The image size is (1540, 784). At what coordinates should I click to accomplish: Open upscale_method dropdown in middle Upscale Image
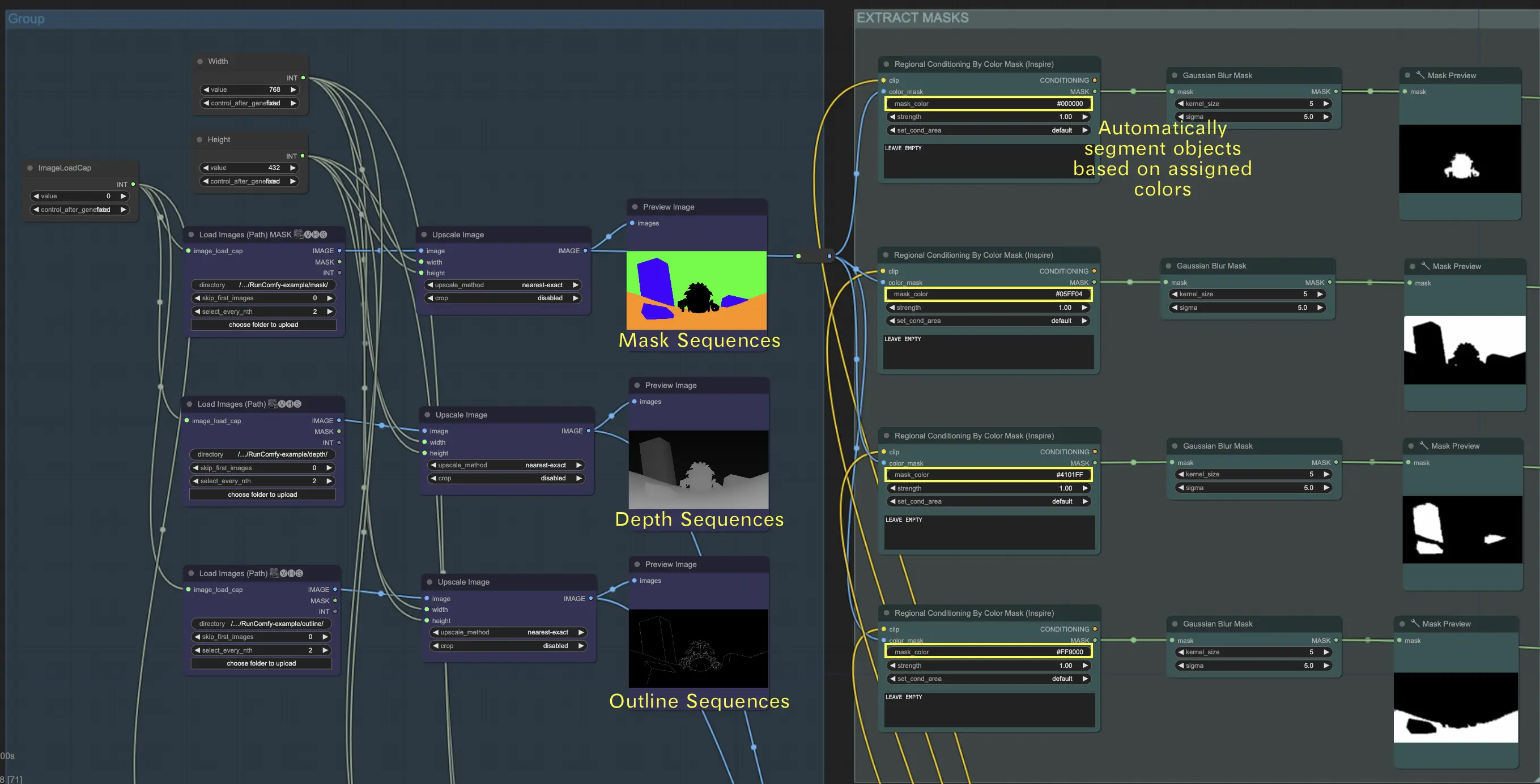click(x=506, y=466)
